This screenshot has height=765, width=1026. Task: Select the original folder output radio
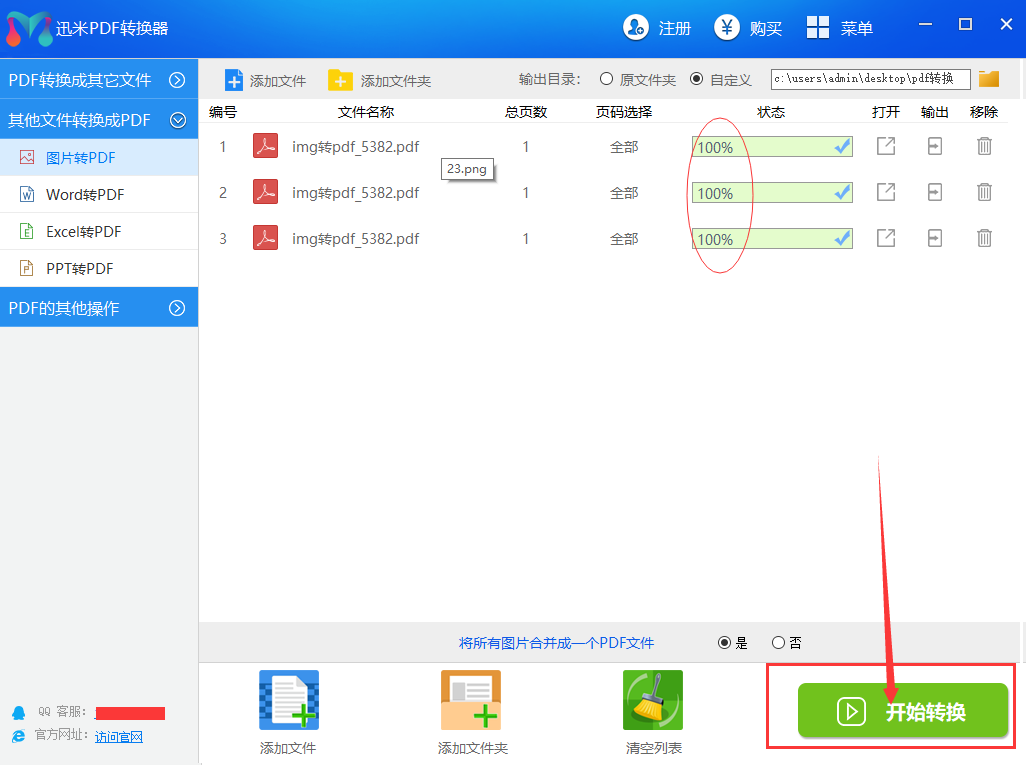coord(606,79)
